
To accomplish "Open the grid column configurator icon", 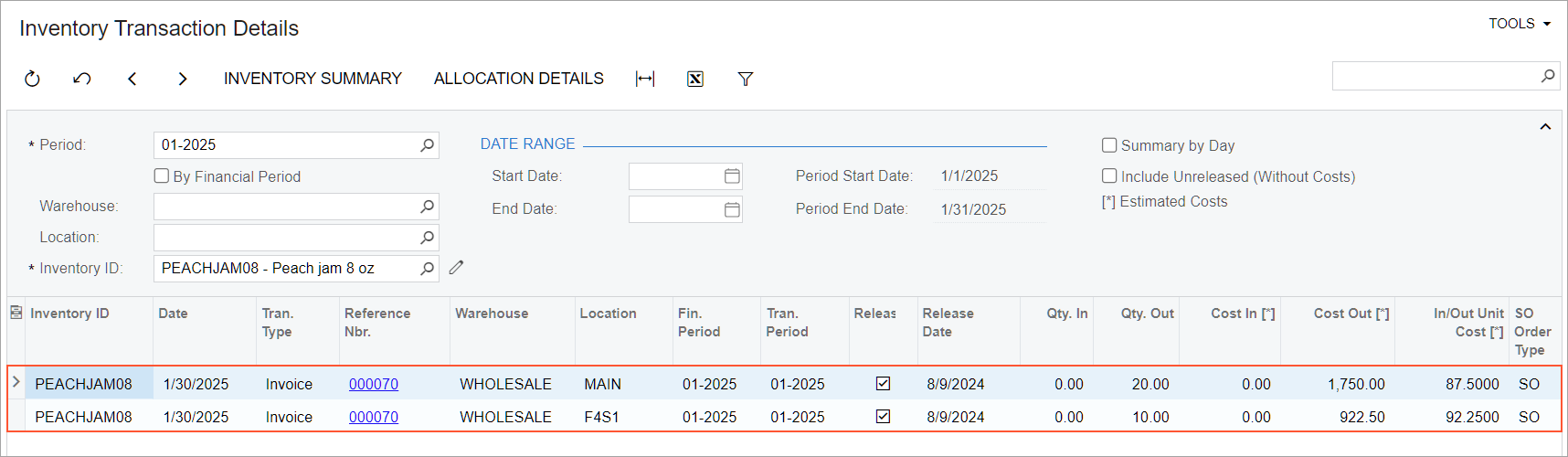I will (16, 313).
